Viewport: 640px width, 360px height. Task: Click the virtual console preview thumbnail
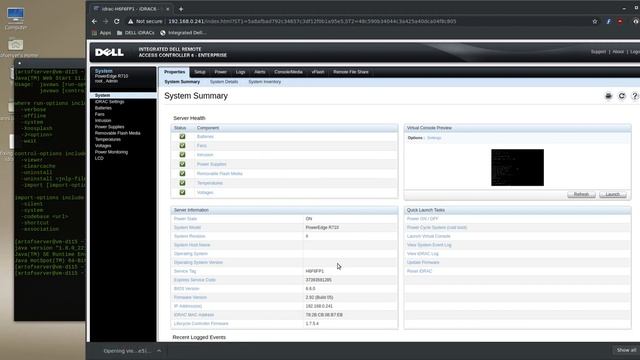[517, 167]
